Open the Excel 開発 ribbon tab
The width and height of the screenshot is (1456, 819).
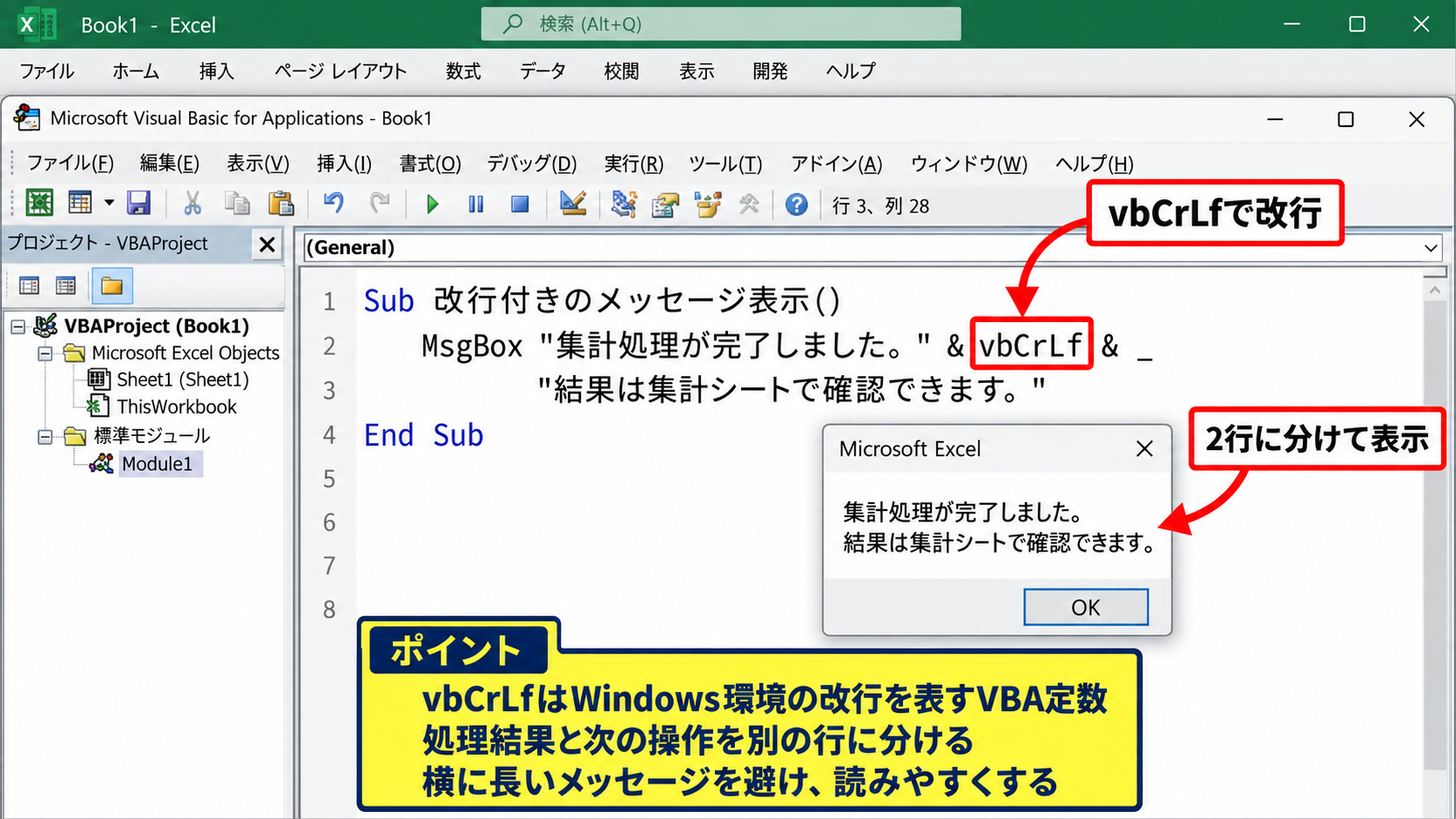(x=771, y=71)
